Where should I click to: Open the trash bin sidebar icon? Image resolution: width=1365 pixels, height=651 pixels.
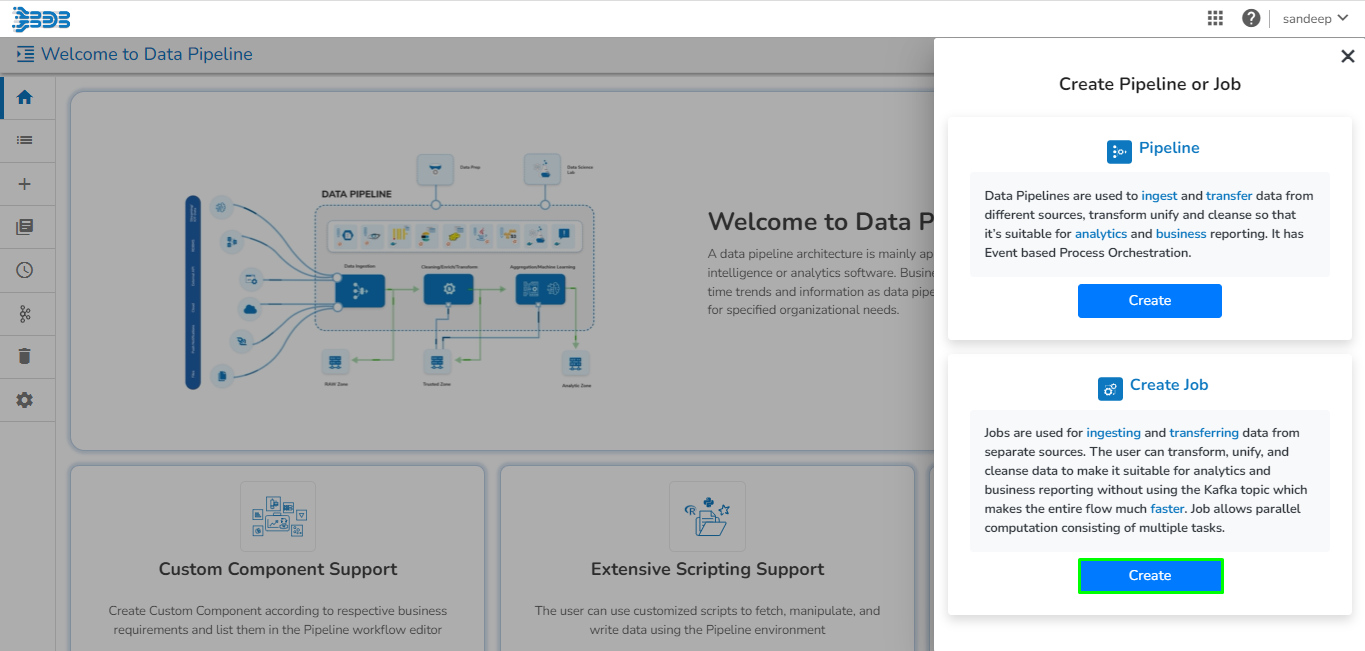(25, 356)
